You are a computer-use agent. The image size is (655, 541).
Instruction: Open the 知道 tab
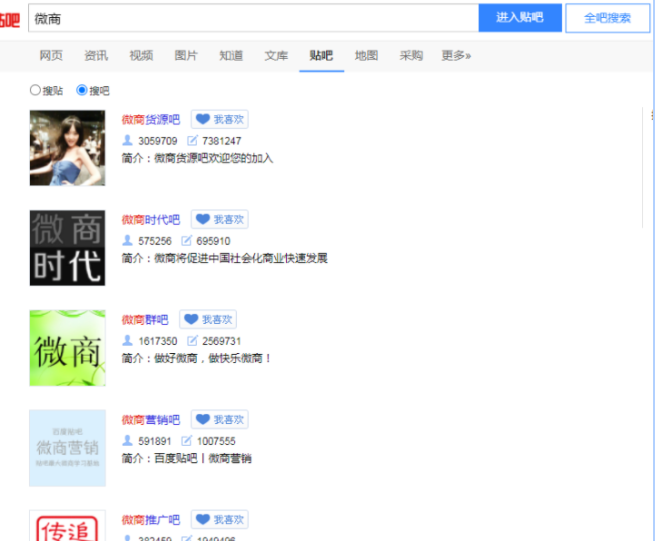(231, 56)
